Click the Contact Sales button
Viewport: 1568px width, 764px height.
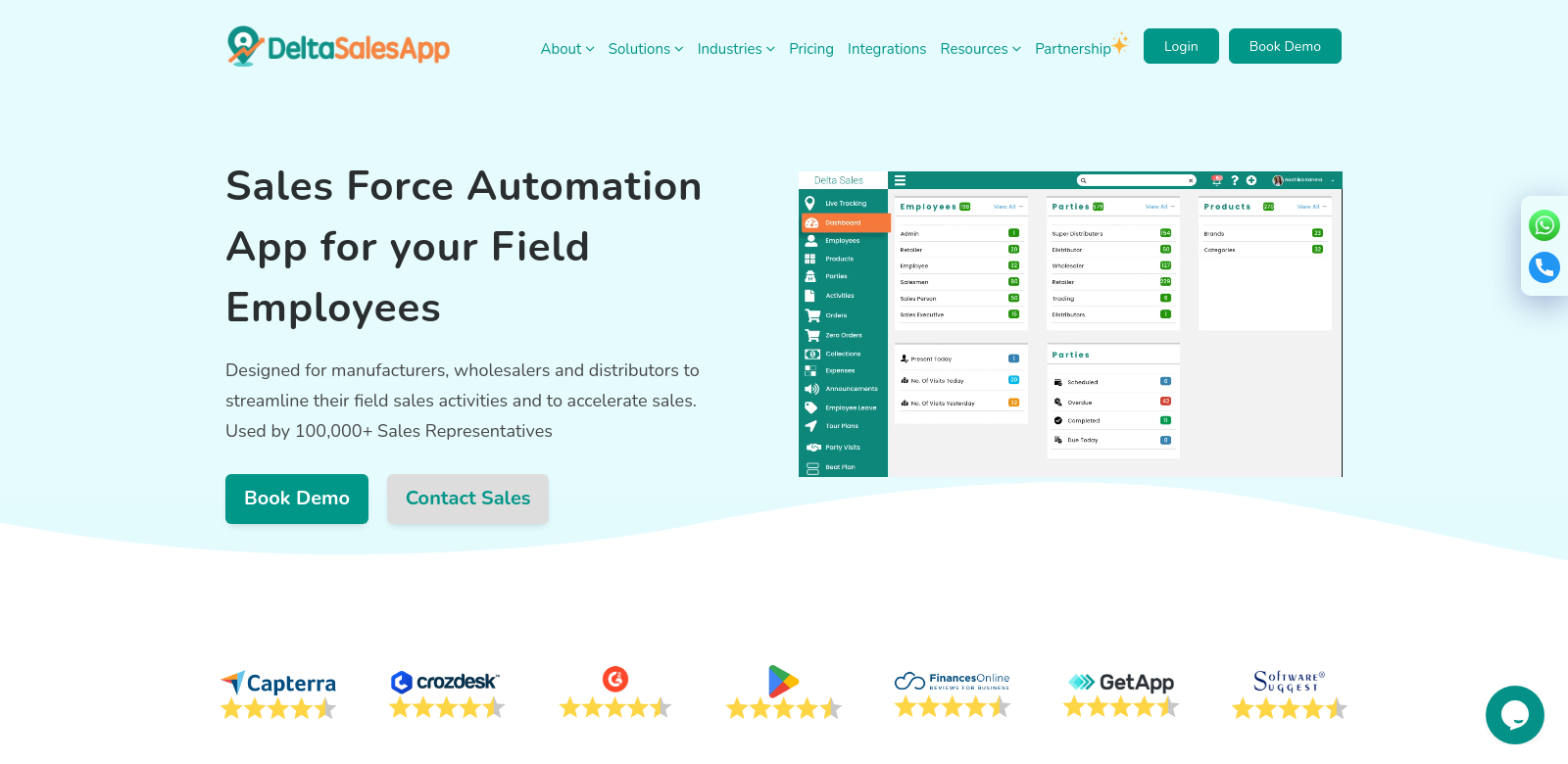(x=467, y=499)
